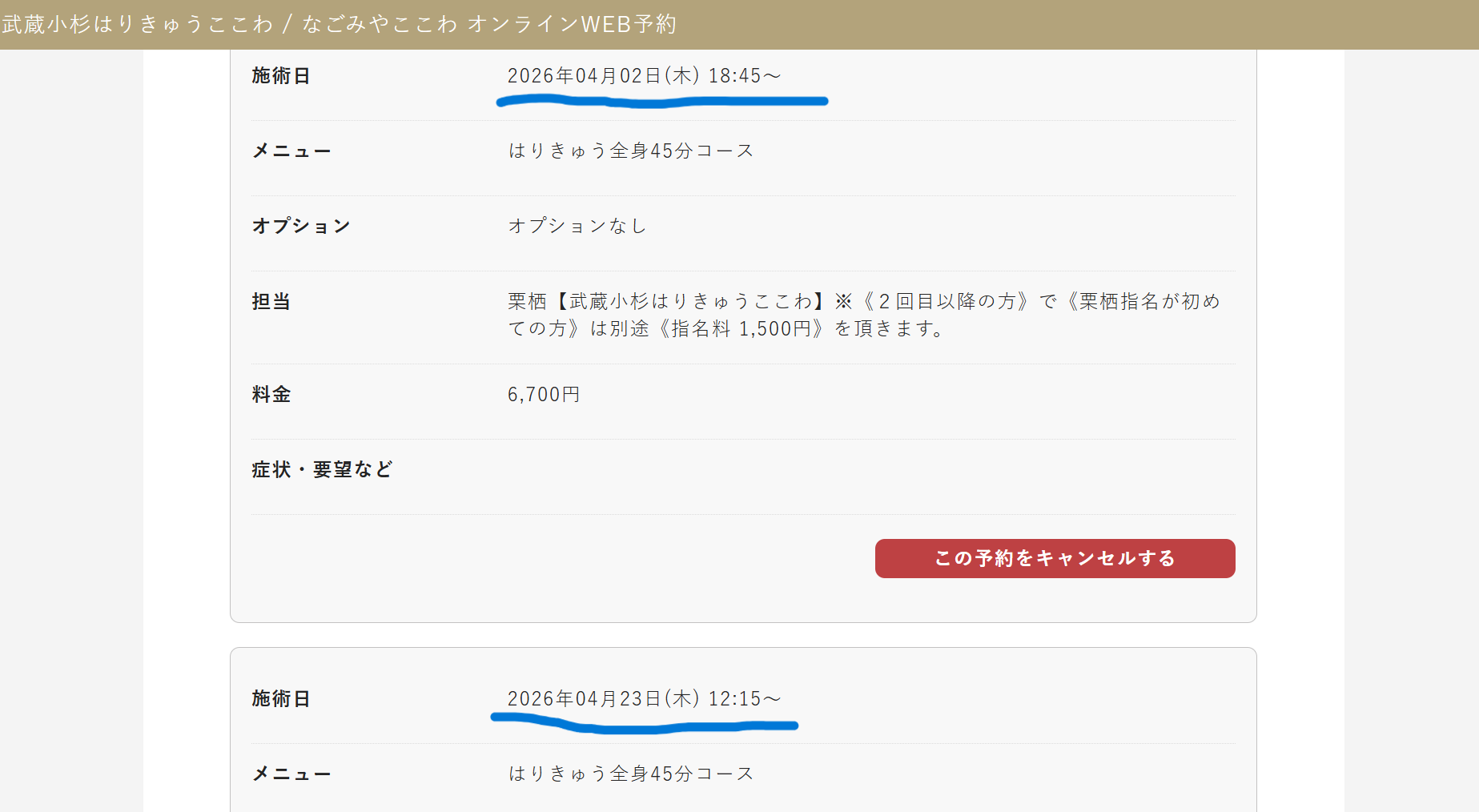Click the 症状・要望など label

tap(322, 470)
